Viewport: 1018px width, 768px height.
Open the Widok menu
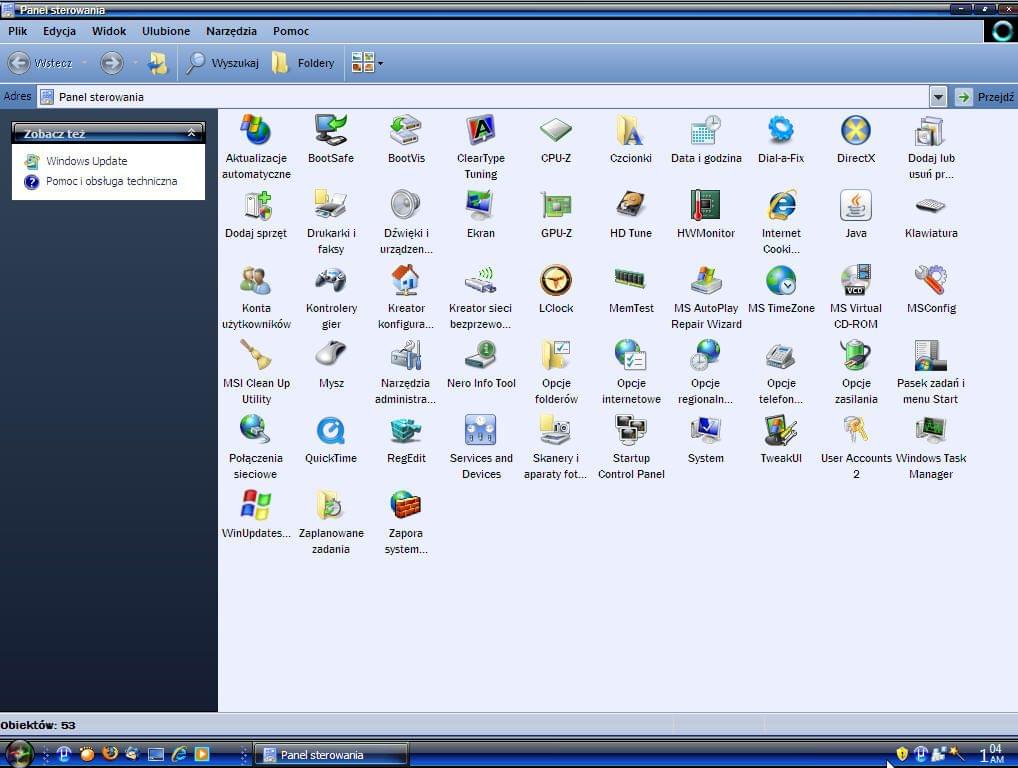tap(108, 31)
